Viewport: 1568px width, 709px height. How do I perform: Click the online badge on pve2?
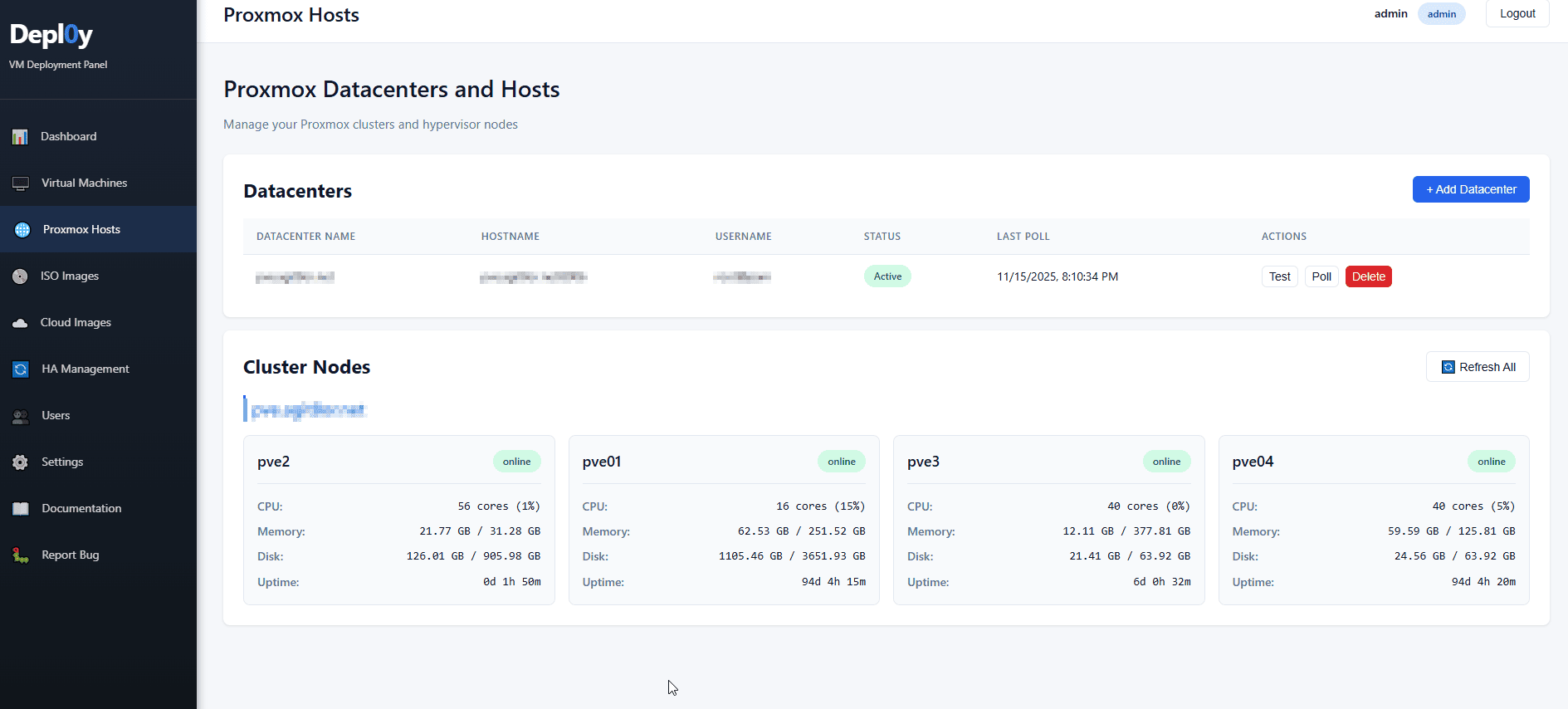point(516,462)
